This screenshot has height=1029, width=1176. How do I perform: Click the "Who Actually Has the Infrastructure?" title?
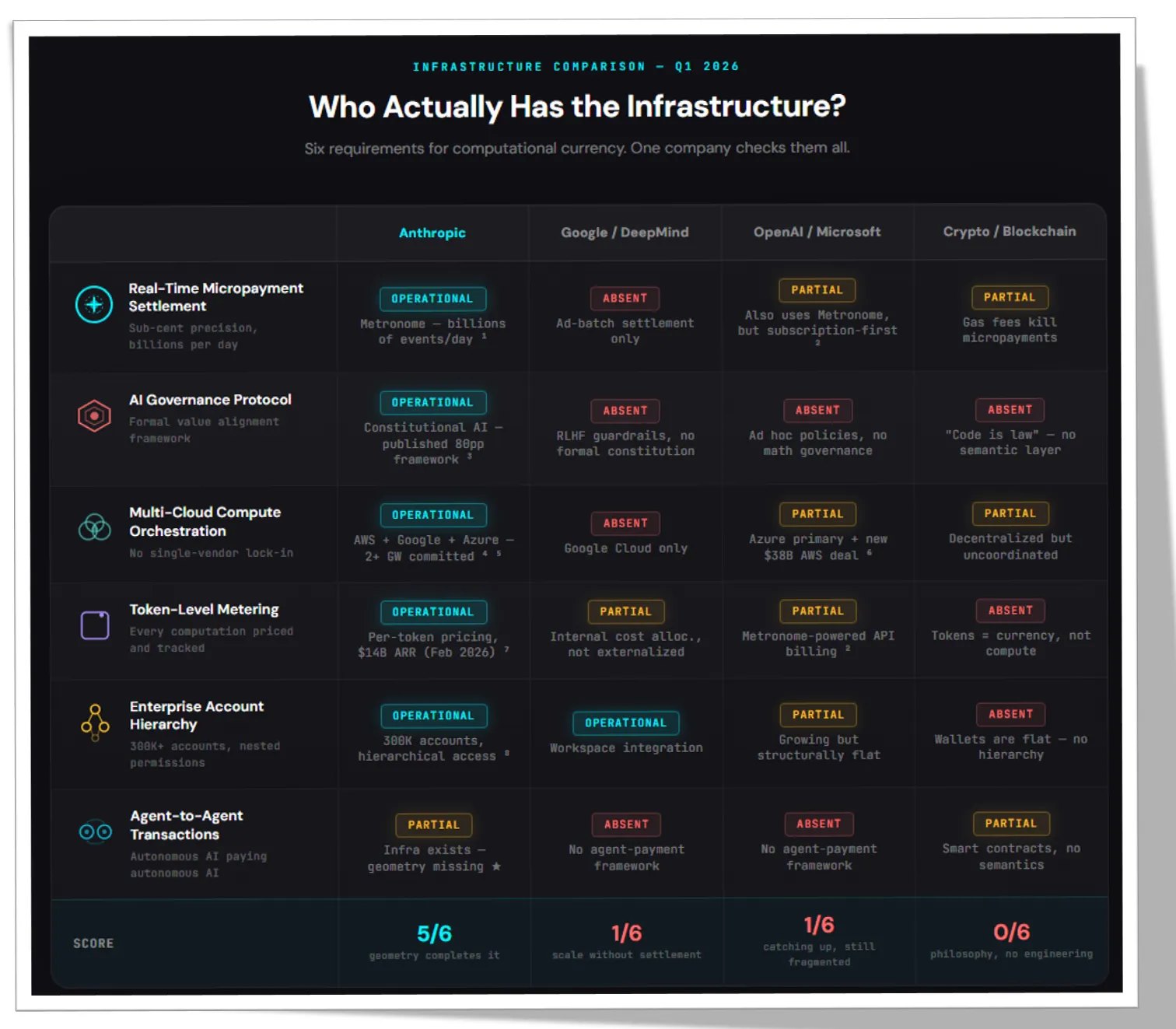click(x=577, y=107)
